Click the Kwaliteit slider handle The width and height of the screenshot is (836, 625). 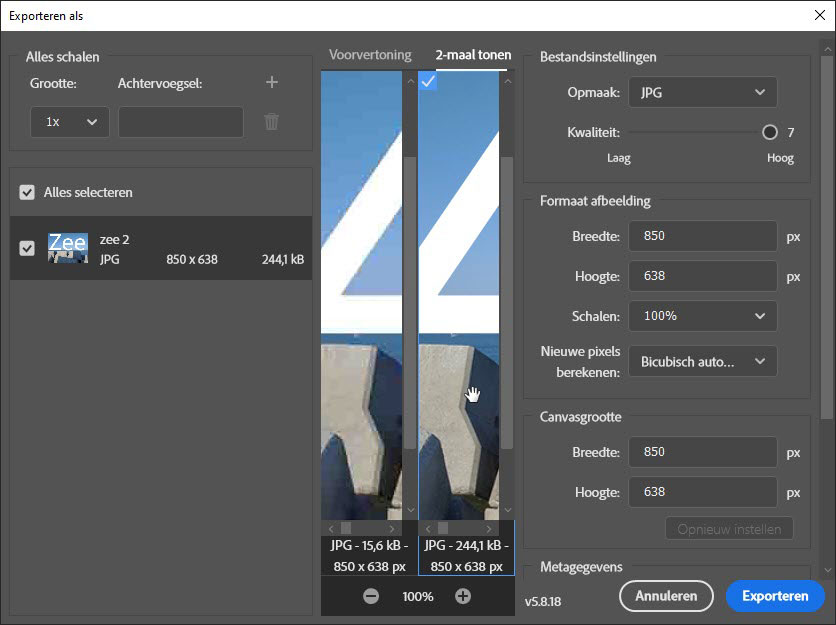tap(769, 132)
